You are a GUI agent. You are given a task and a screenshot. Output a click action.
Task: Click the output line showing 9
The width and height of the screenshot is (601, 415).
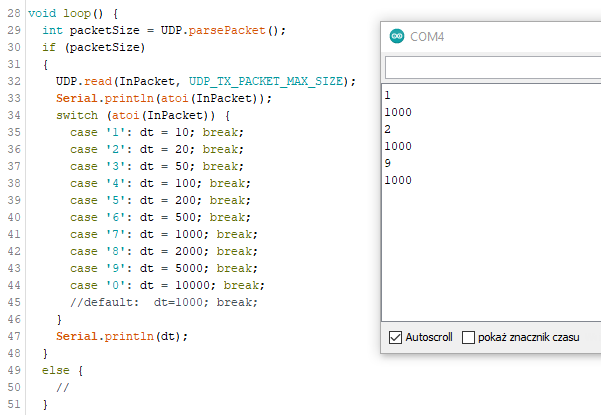388,163
